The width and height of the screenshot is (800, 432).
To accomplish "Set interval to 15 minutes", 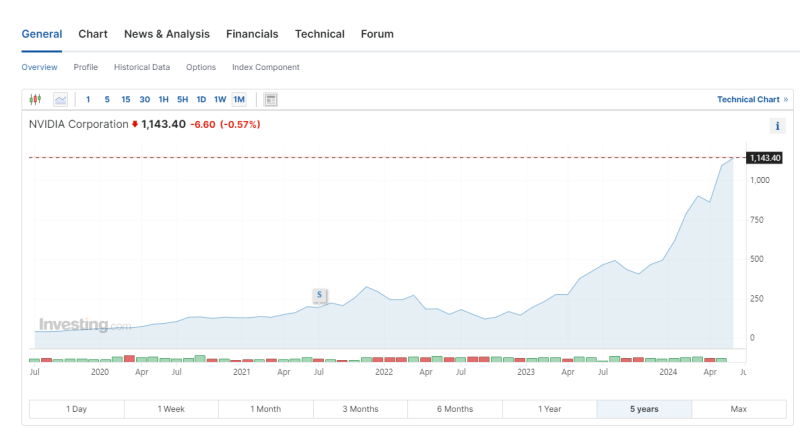I will (x=126, y=99).
